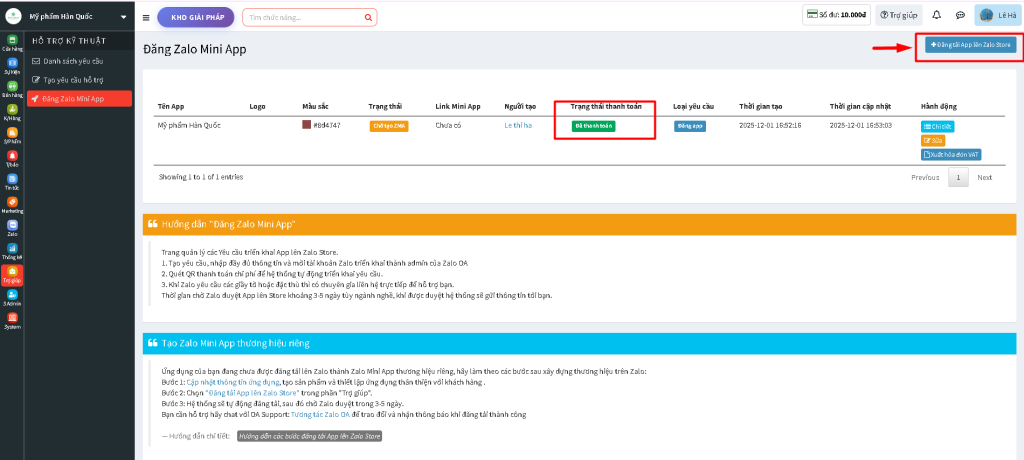Viewport: 1024px width, 460px height.
Task: Open Danh sách yêu cầu menu item
Action: (73, 61)
